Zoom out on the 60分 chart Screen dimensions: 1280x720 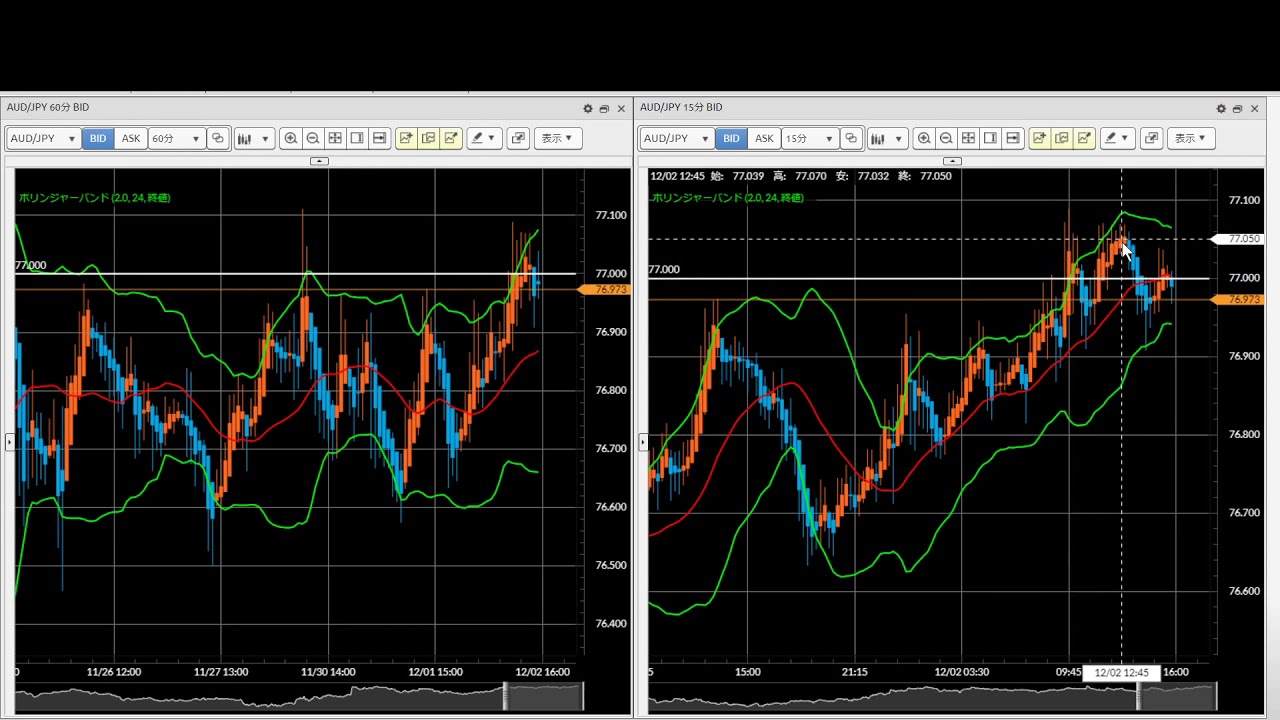pyautogui.click(x=313, y=138)
